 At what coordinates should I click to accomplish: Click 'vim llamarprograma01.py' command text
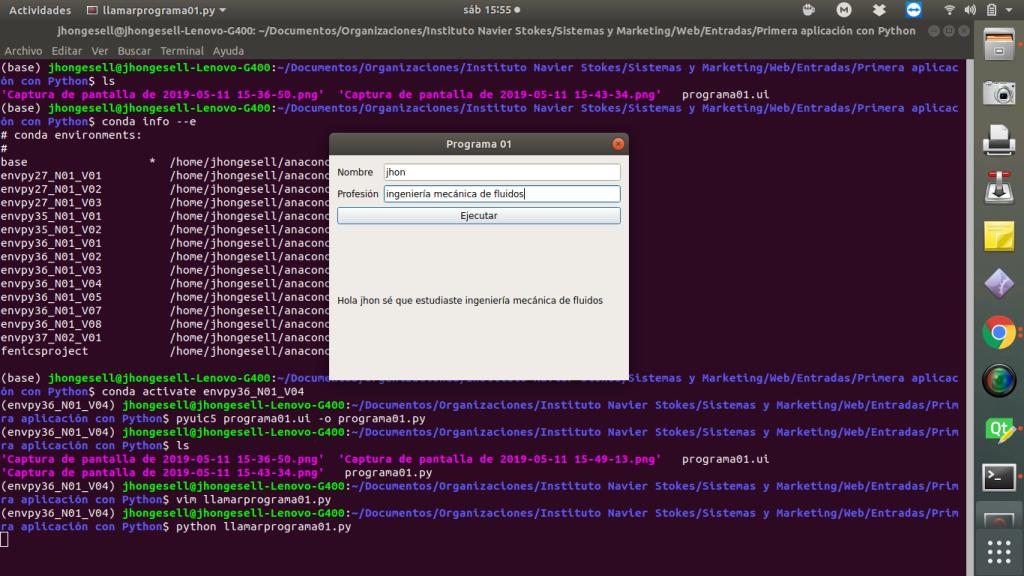253,500
